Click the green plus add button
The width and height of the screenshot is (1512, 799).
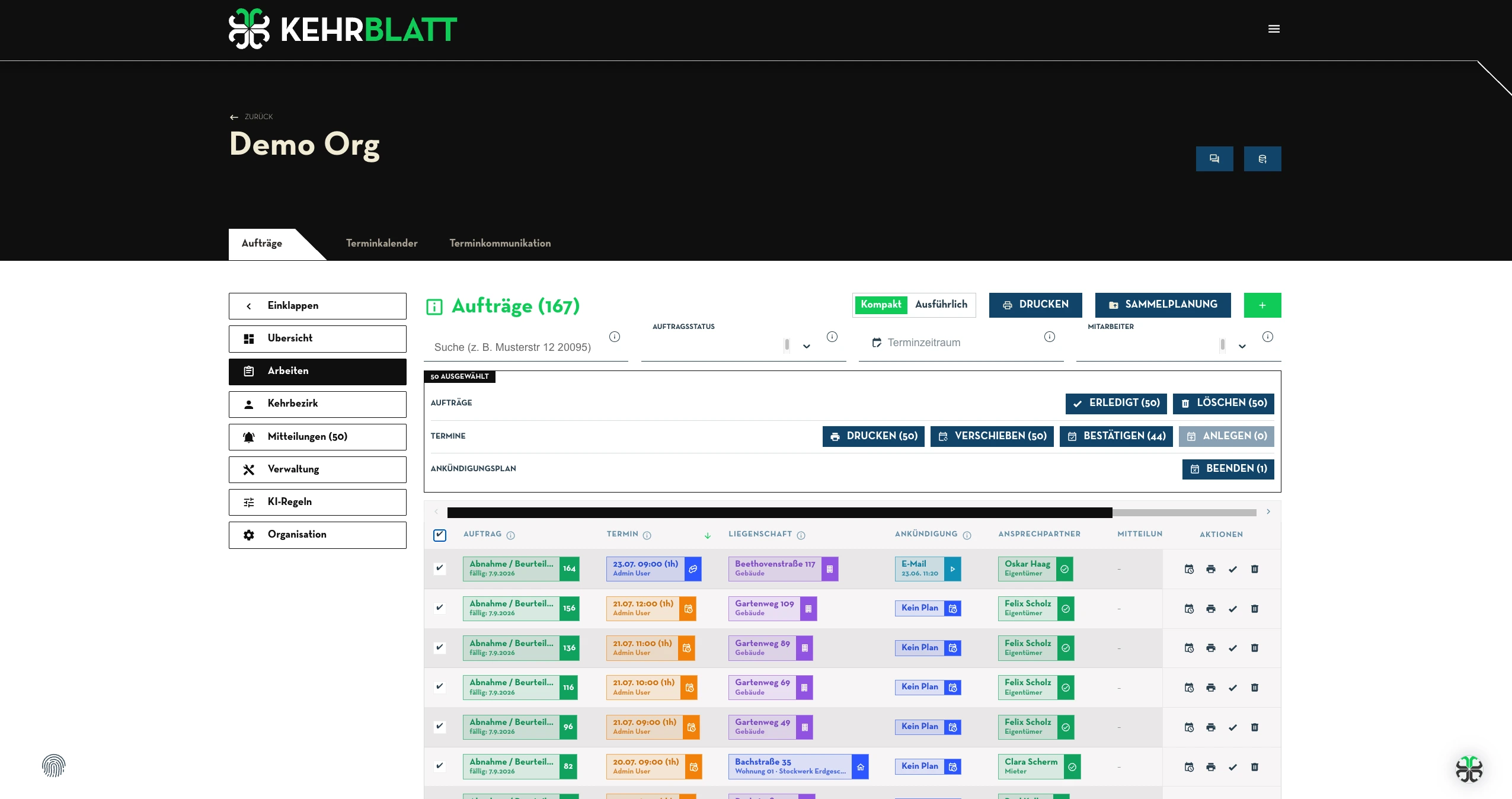coord(1262,305)
